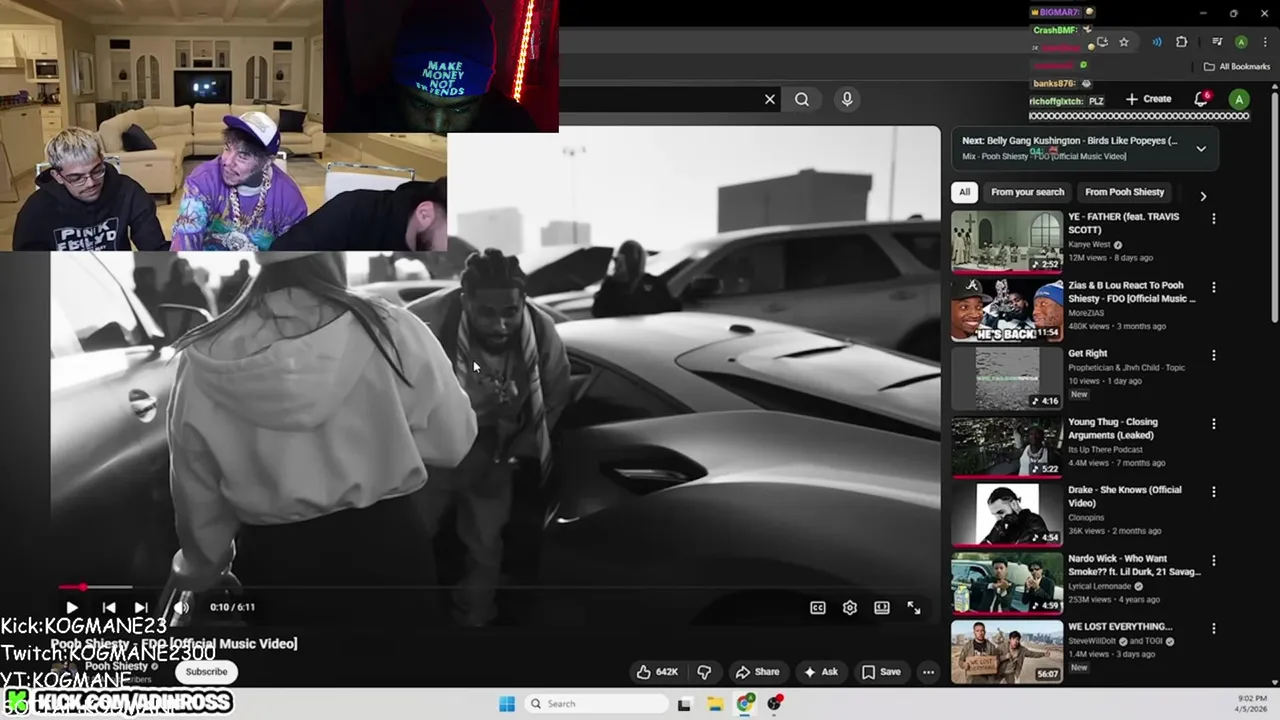Expand the mix playlist chevron

pos(1201,148)
